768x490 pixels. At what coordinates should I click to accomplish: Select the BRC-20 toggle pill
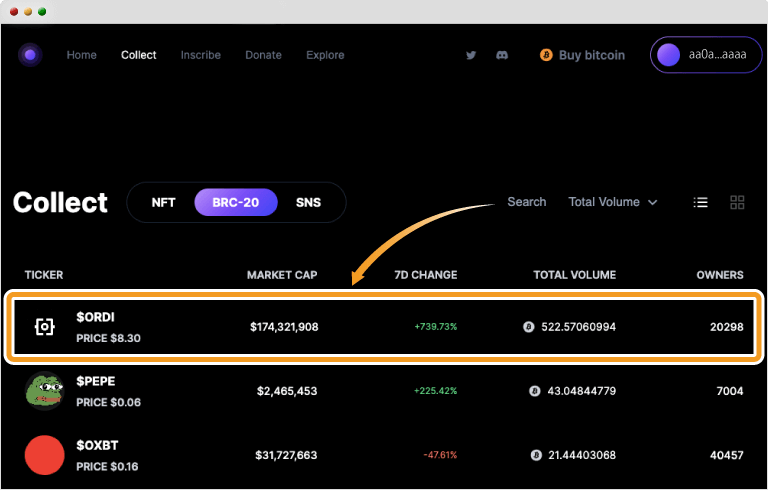point(236,202)
